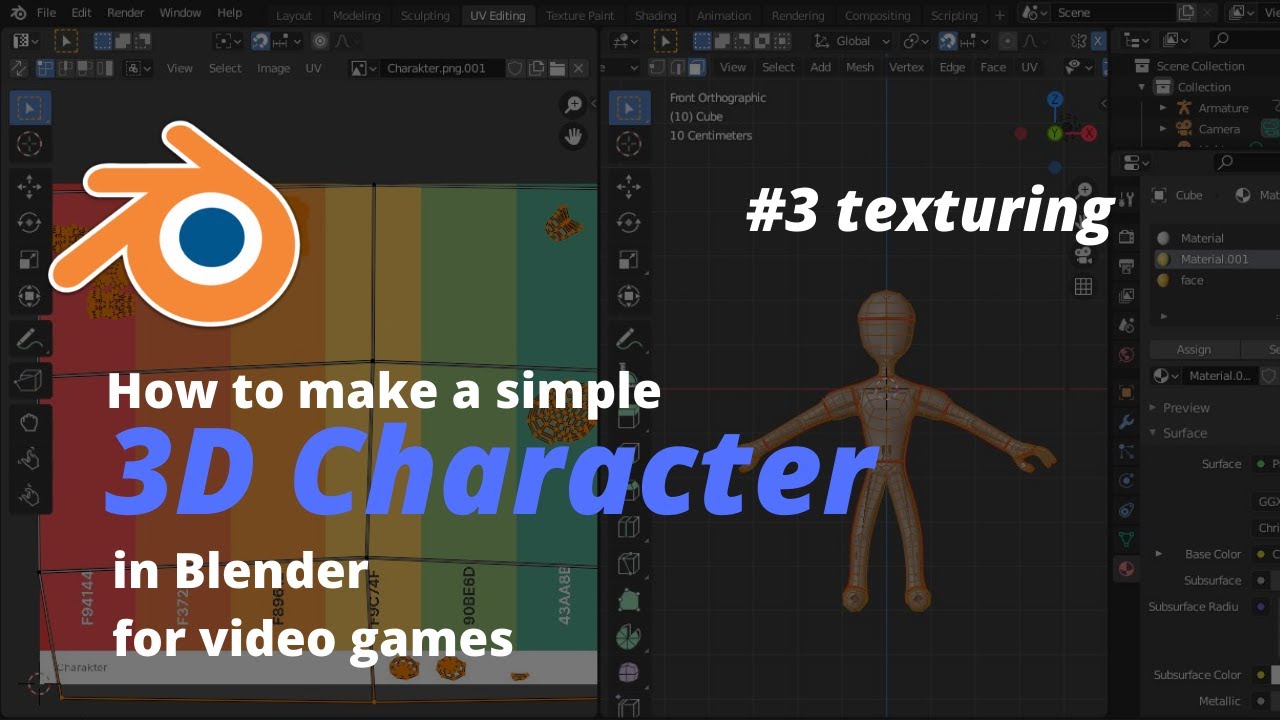This screenshot has width=1280, height=720.
Task: Open the Render properties tab
Action: (x=1127, y=237)
